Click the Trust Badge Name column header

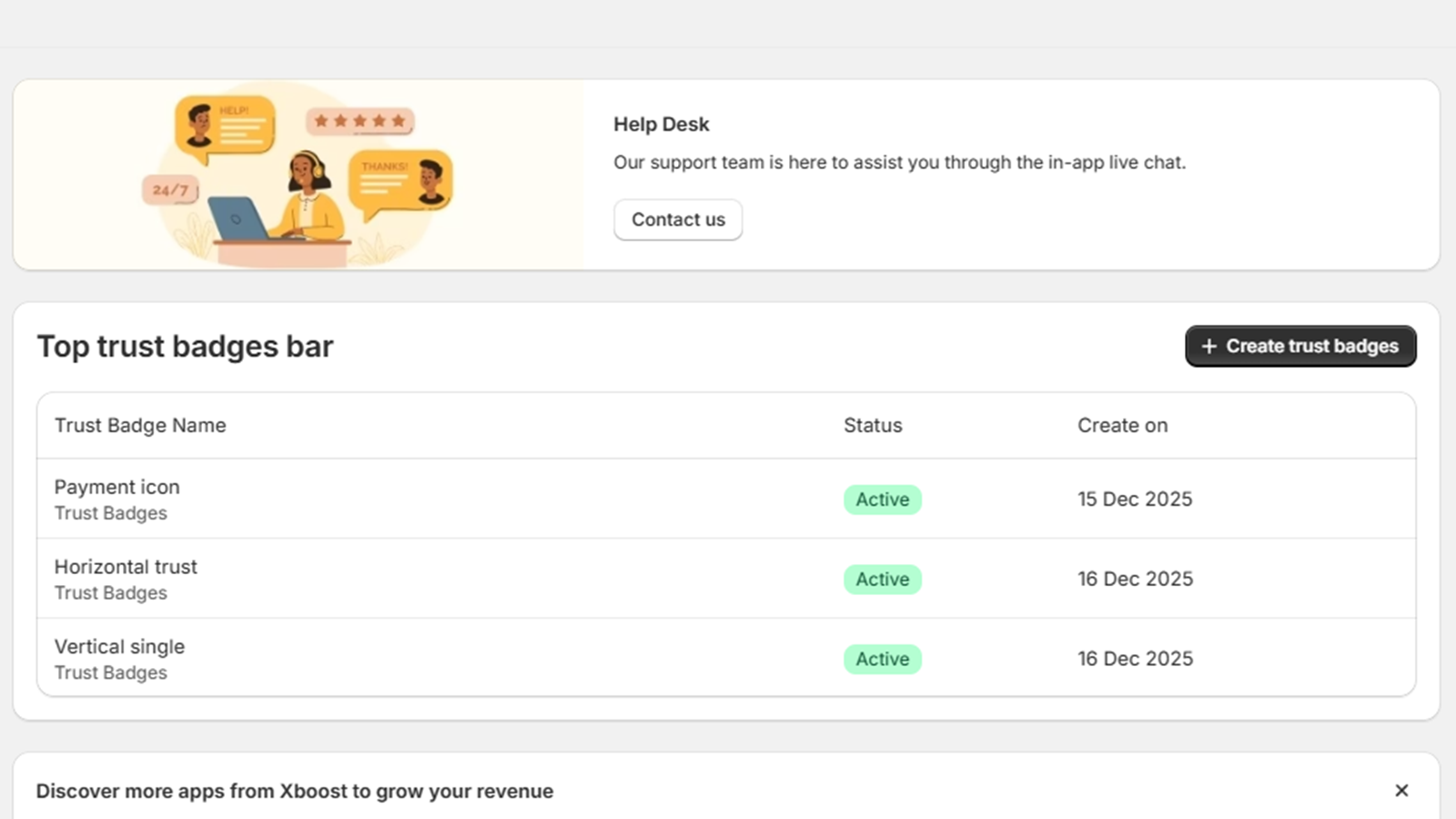click(x=140, y=425)
